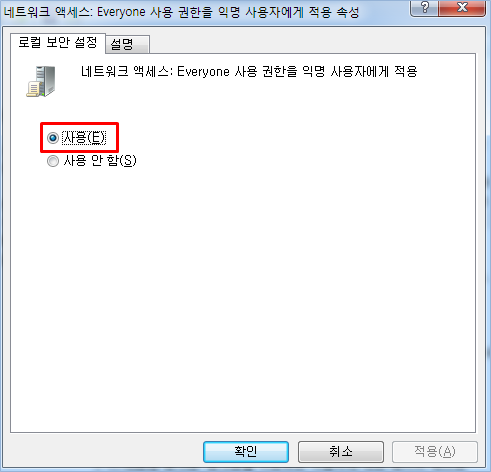
Task: Click the word Everyone in the policy heading
Action: pos(203,72)
